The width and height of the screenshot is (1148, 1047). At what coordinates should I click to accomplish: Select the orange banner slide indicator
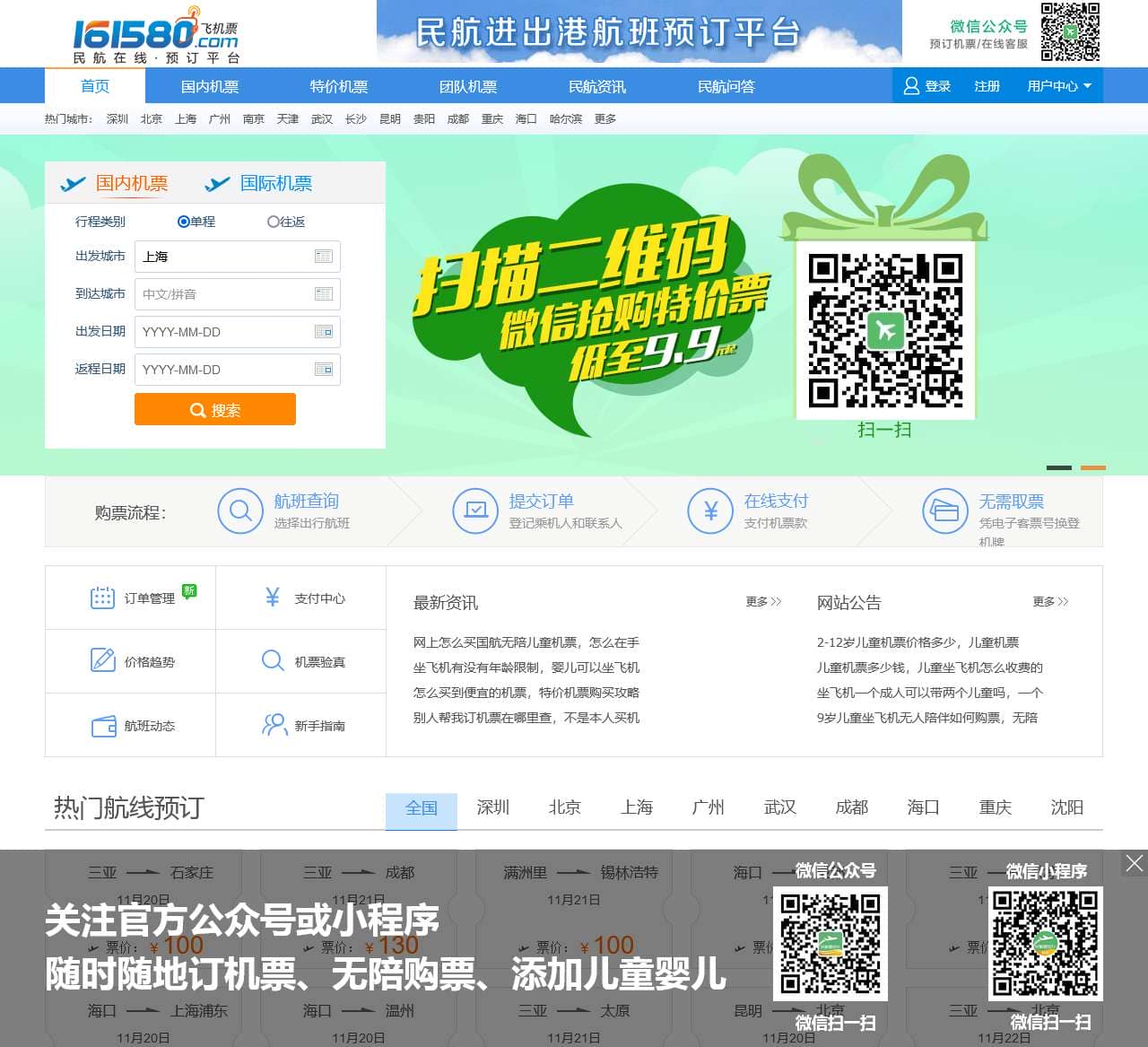click(x=1093, y=467)
